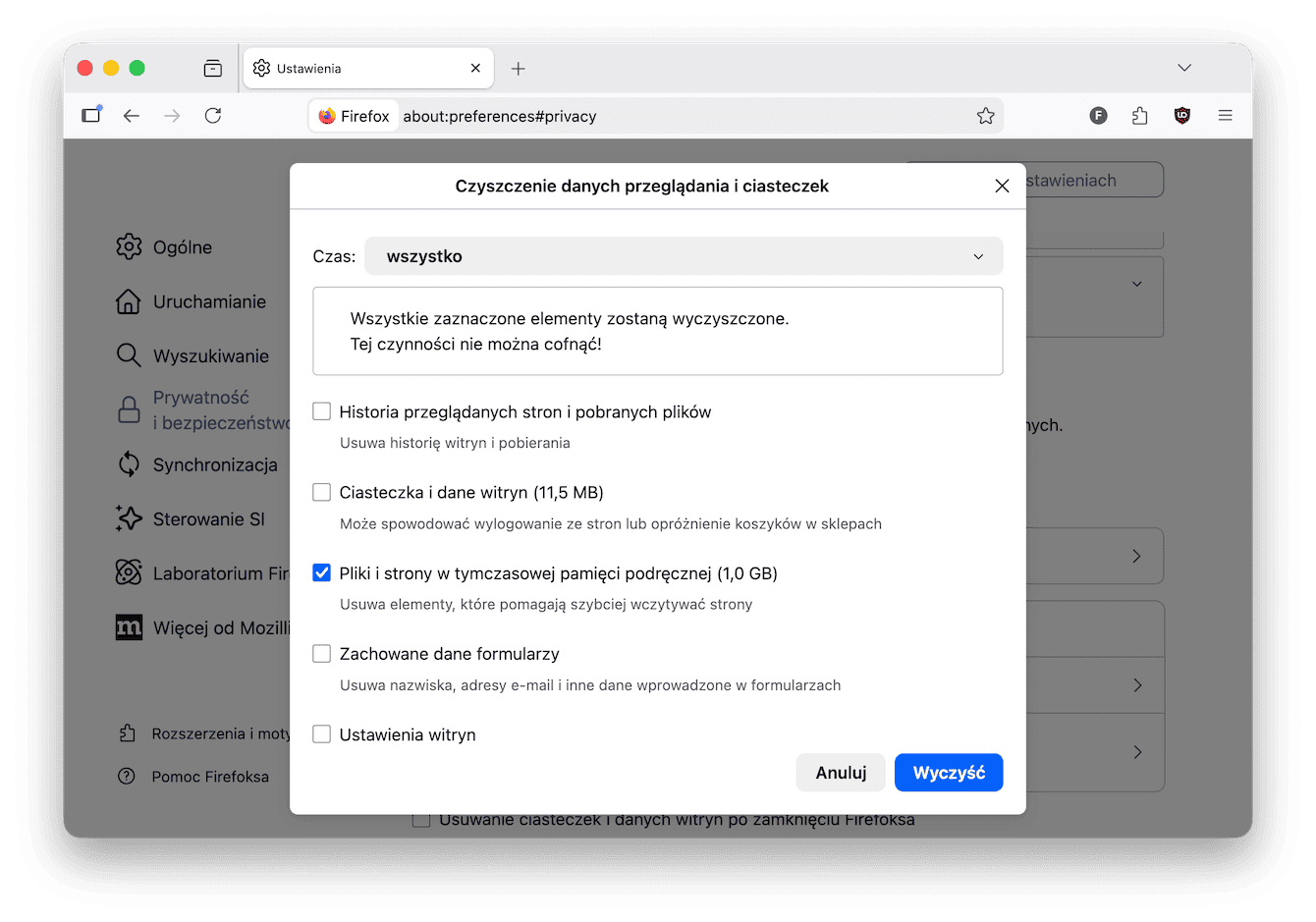Expand the background dropdown chevron top right
The image size is (1316, 922).
tap(1137, 284)
